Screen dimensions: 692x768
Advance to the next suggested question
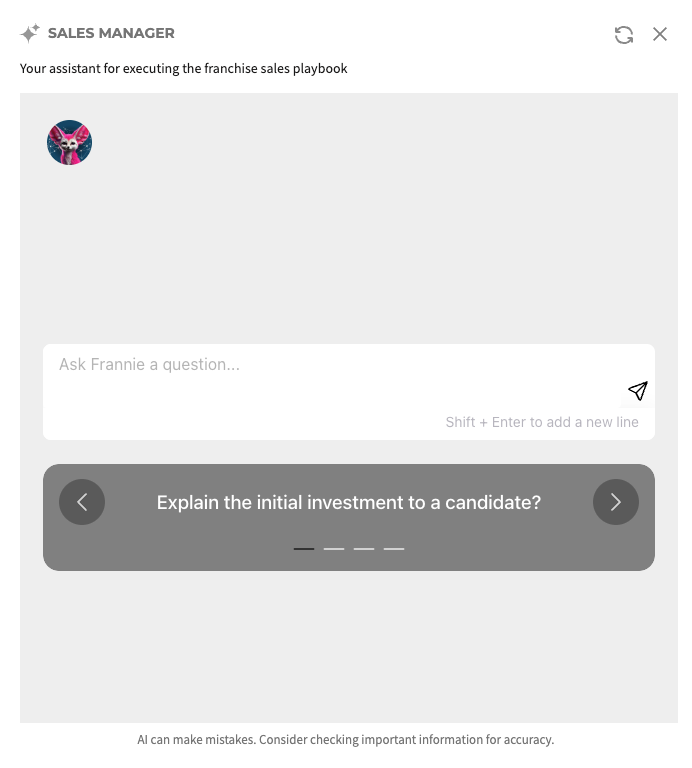(616, 502)
